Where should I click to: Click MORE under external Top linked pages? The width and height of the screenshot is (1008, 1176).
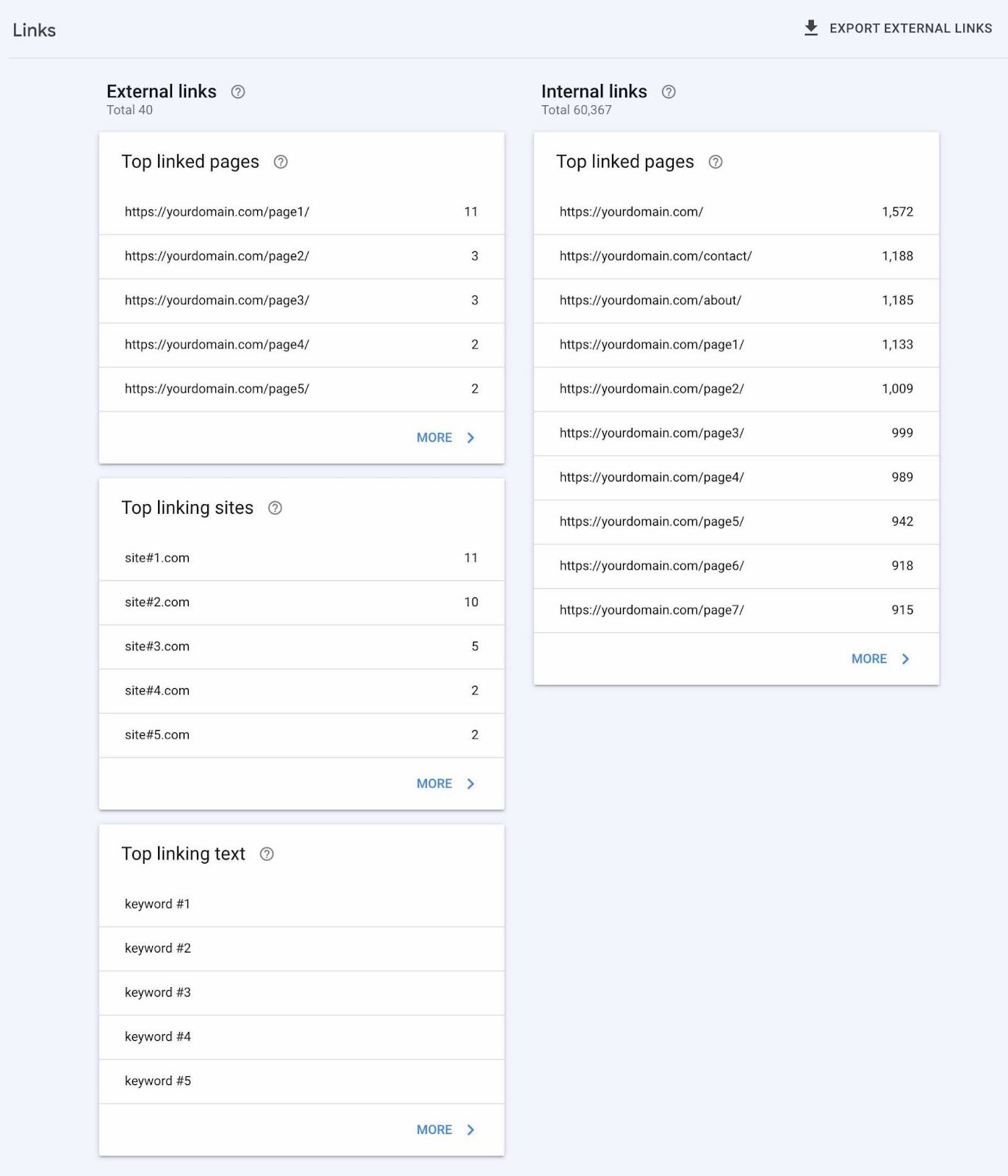434,437
